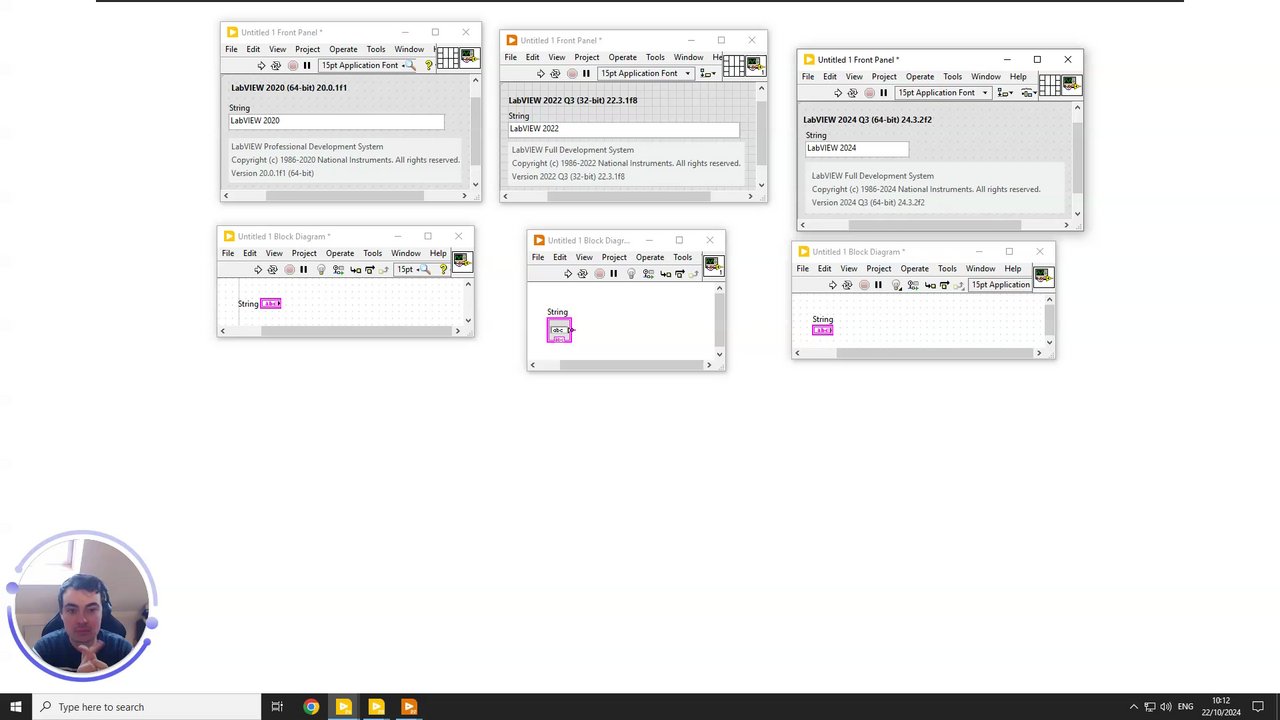Abort execution in LabVIEW 2024 front panel
1280x720 pixels.
coord(868,93)
